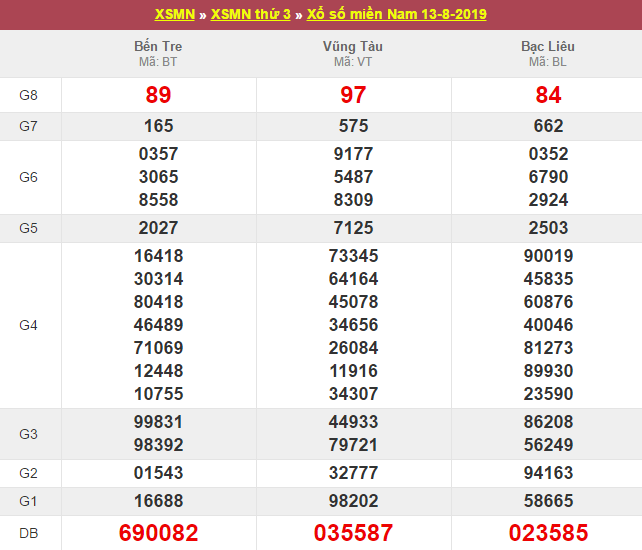Select G1 number 16688
Screen dimensions: 642x550
coord(158,501)
